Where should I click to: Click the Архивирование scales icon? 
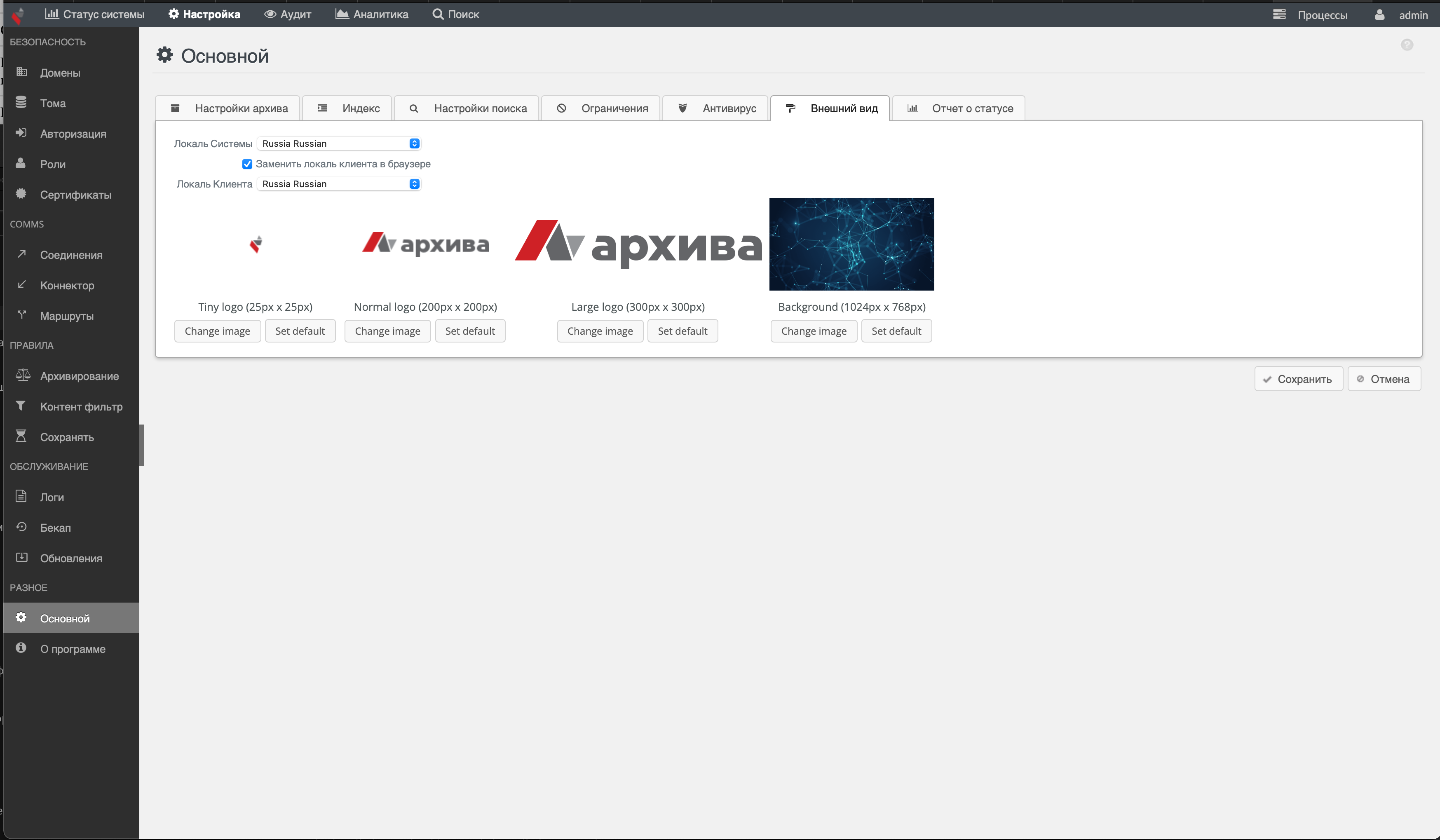tap(22, 375)
